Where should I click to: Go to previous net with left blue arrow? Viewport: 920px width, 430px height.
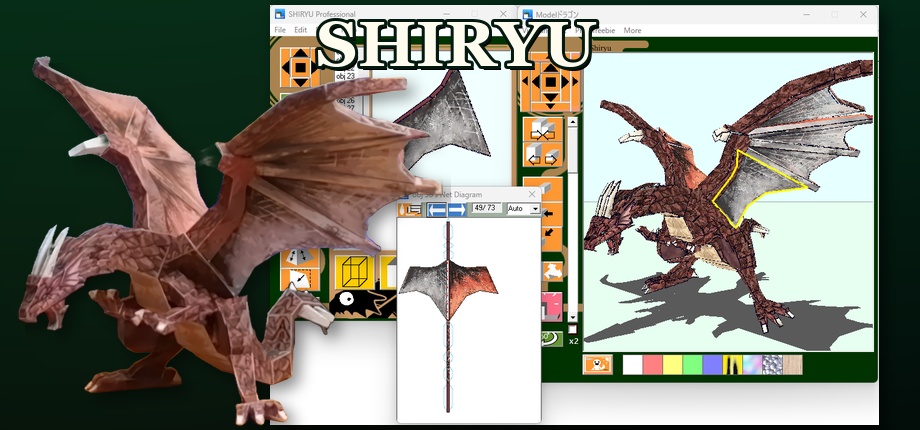click(x=437, y=209)
